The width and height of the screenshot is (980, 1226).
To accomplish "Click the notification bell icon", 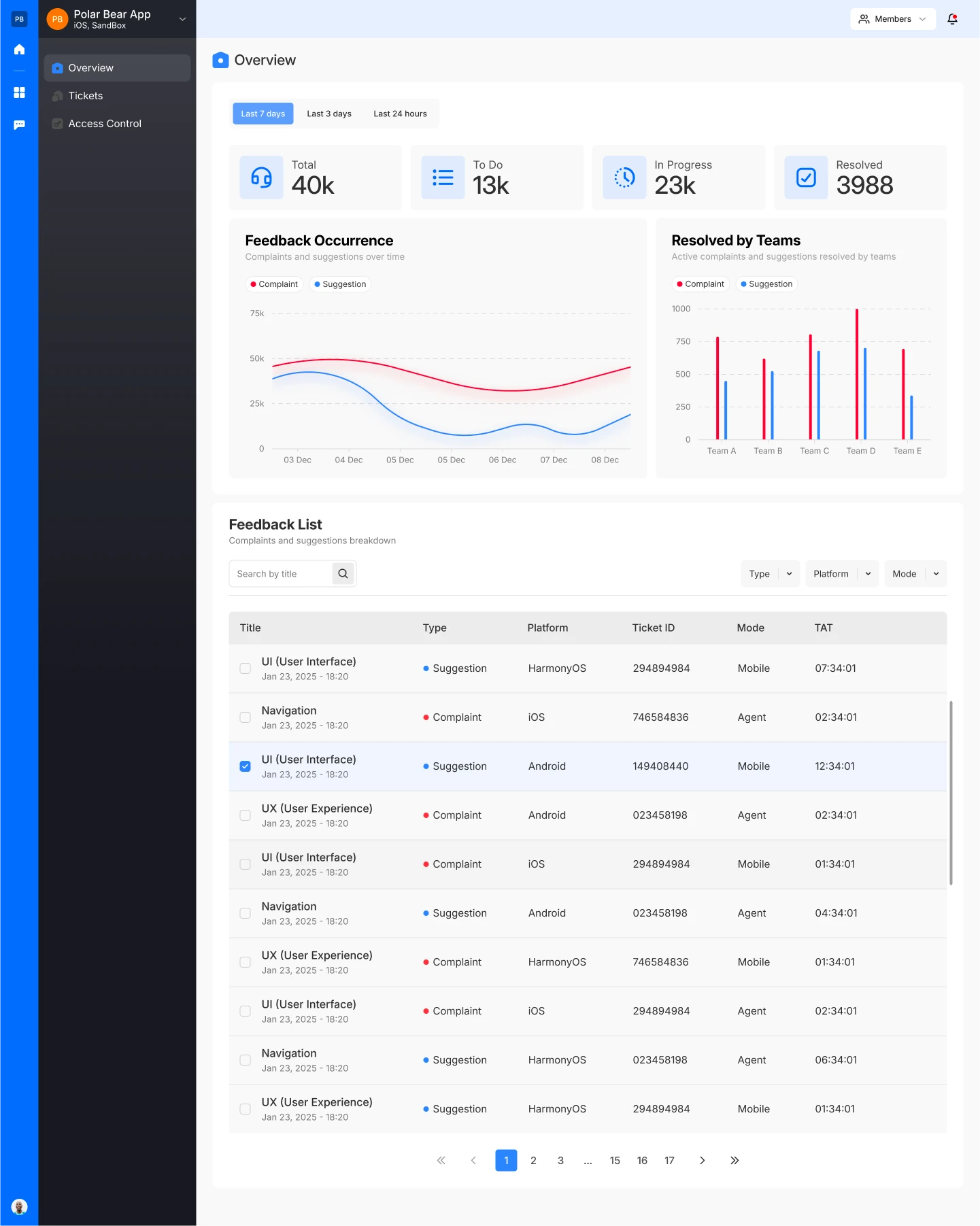I will coord(952,19).
